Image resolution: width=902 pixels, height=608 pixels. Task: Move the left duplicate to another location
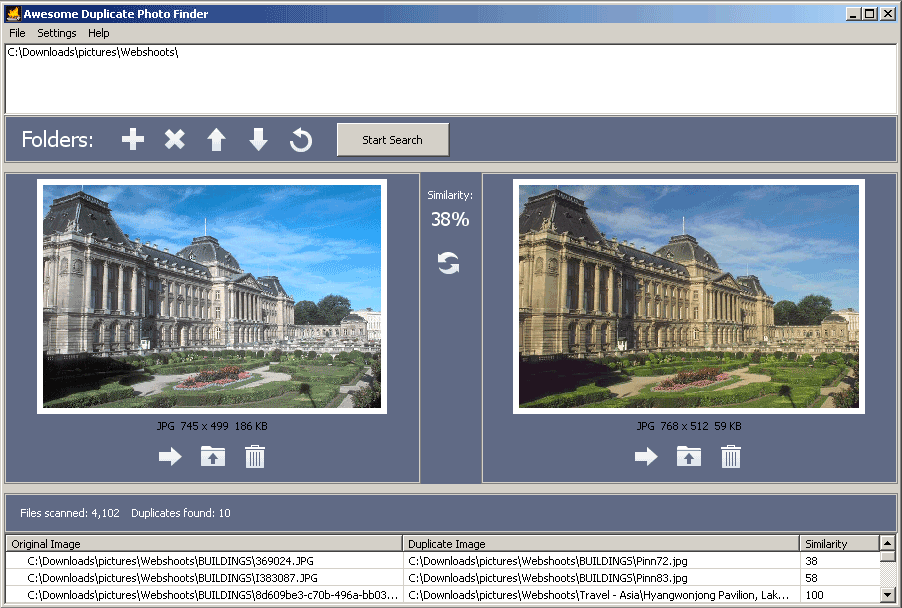click(171, 456)
